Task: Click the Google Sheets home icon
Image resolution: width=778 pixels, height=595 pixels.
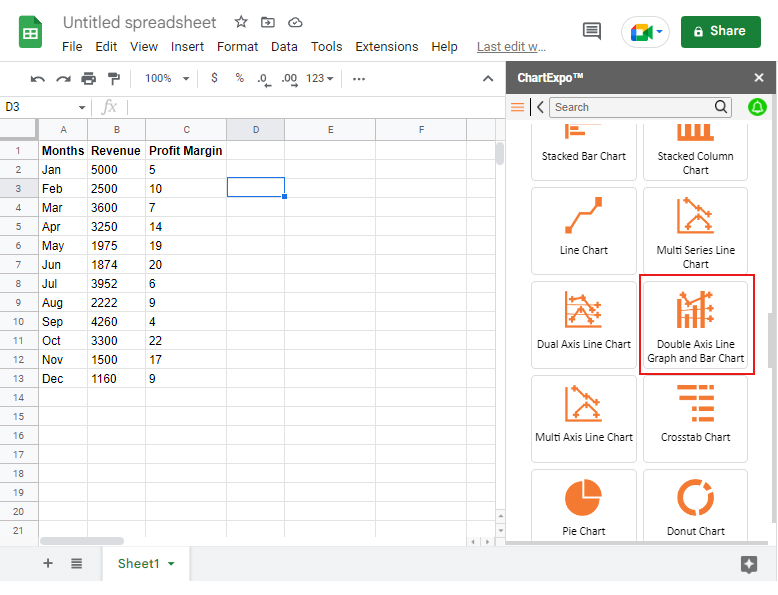Action: 30,32
